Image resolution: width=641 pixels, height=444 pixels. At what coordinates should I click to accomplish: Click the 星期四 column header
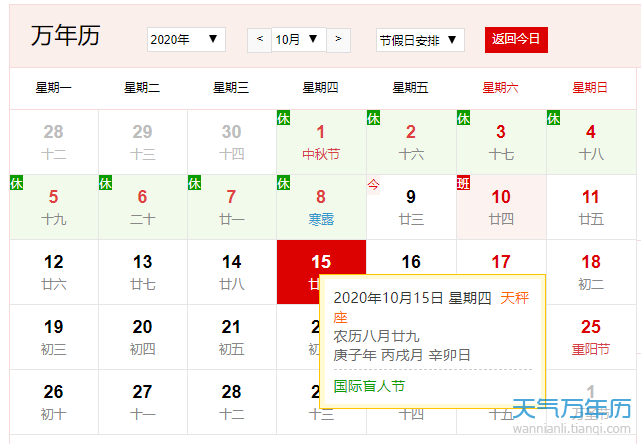pyautogui.click(x=320, y=87)
